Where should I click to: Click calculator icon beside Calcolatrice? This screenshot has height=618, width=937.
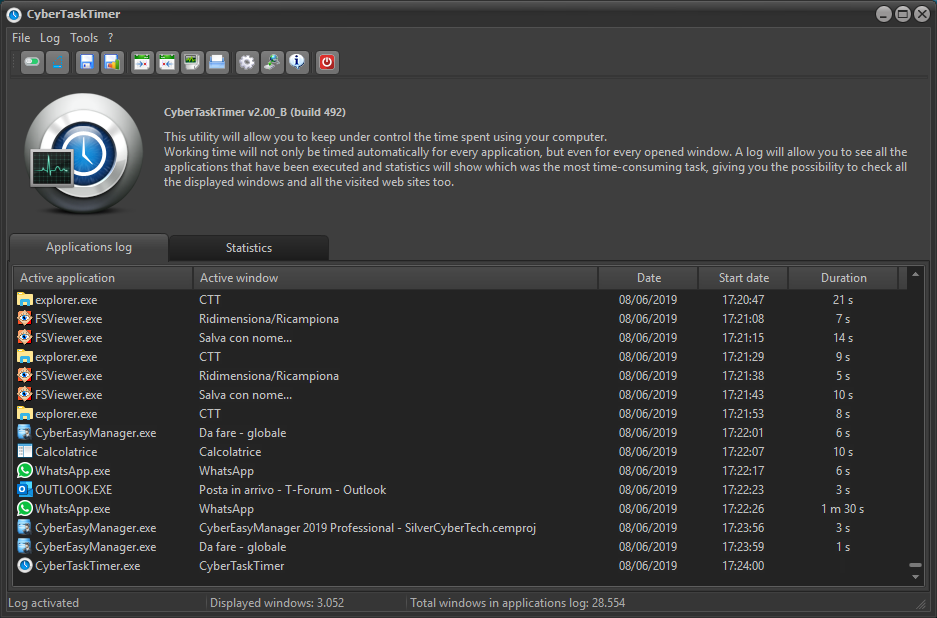click(x=25, y=451)
